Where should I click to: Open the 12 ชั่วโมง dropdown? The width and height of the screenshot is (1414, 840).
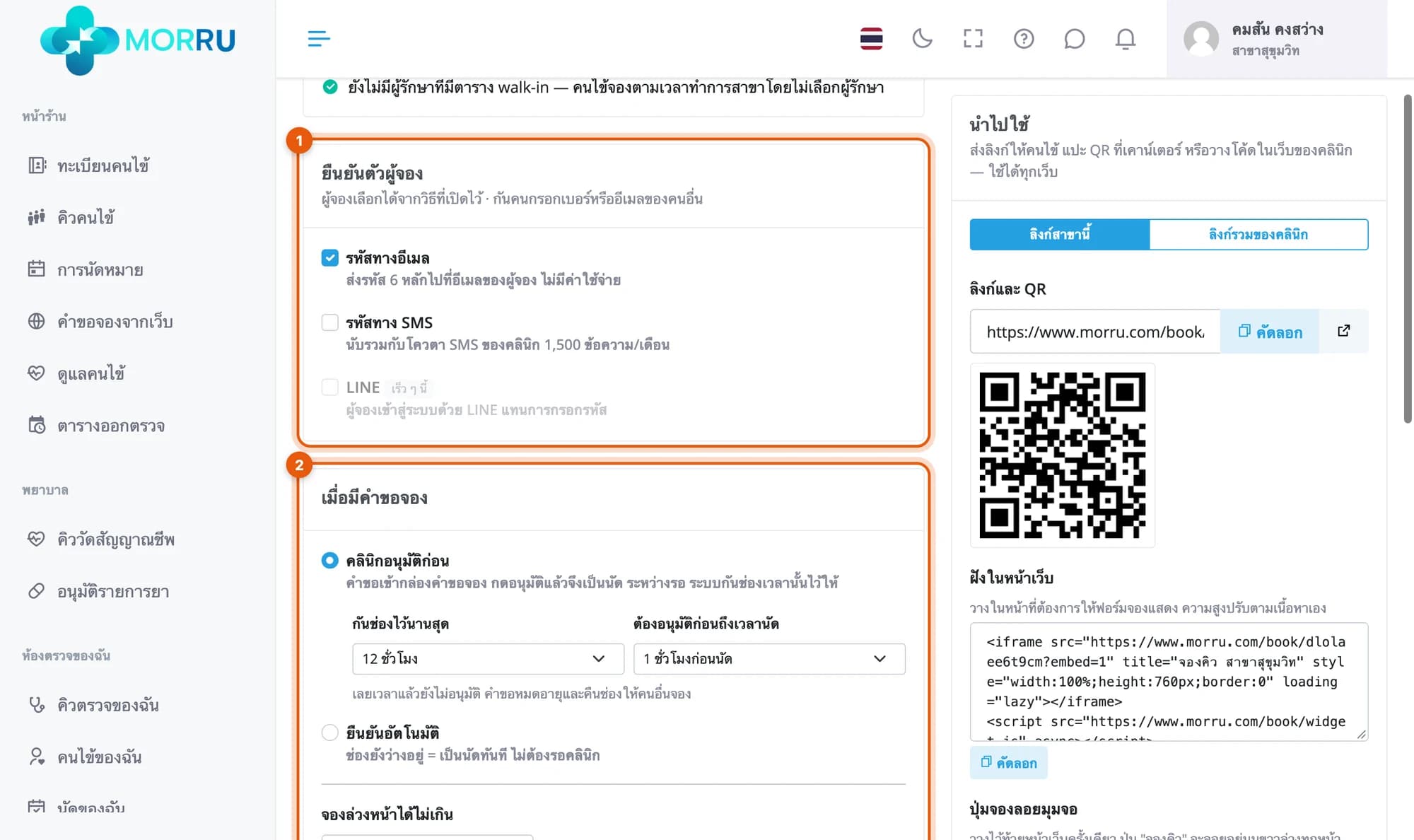click(x=488, y=658)
